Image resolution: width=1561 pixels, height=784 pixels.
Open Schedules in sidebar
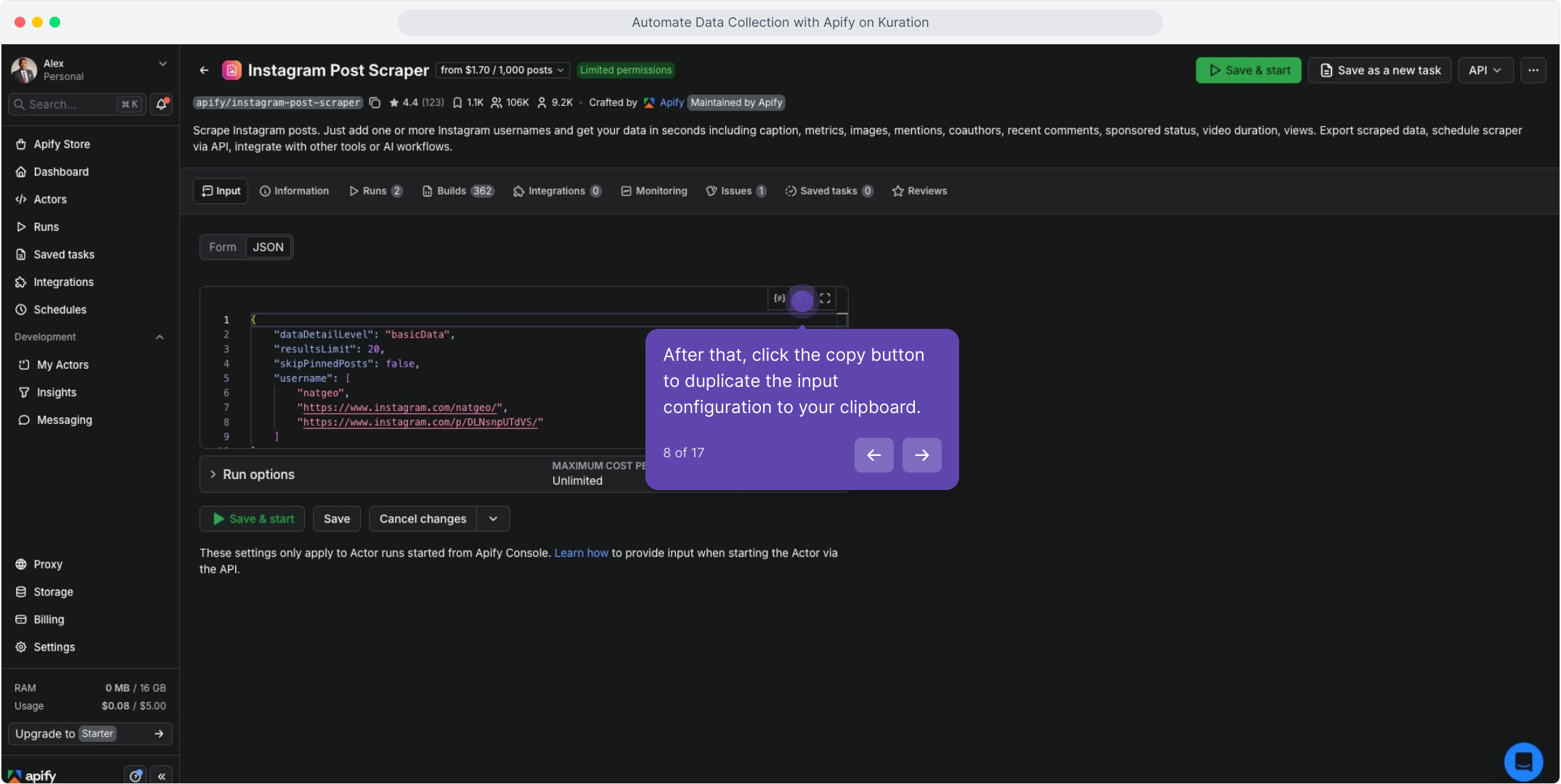[x=90, y=310]
